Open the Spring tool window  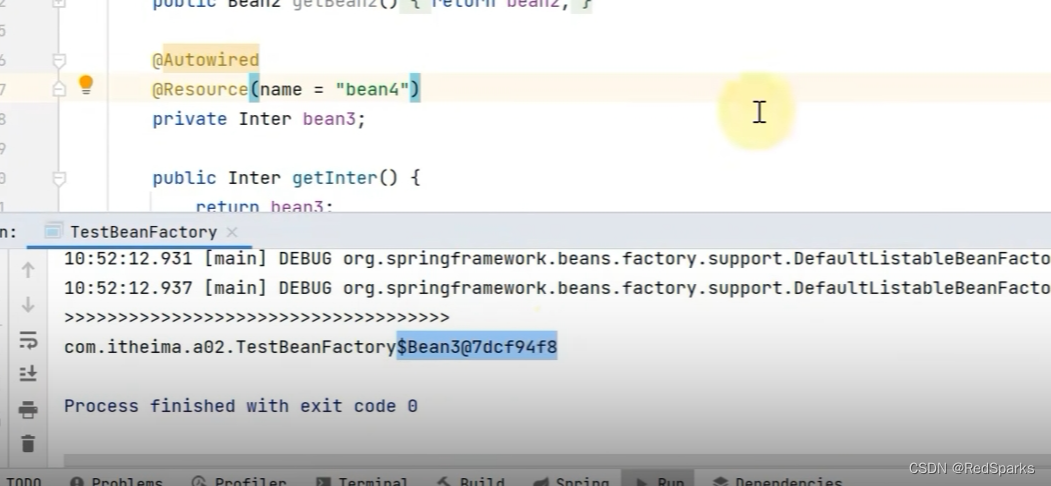click(x=570, y=483)
